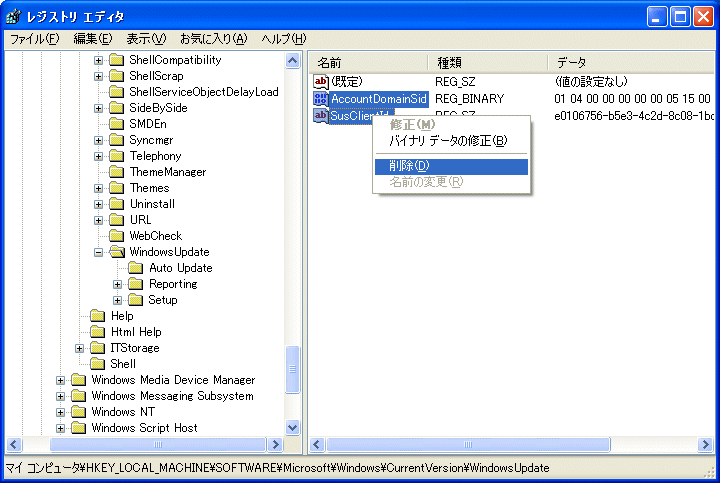Click the Uninstall folder icon
This screenshot has width=720, height=483.
(117, 204)
